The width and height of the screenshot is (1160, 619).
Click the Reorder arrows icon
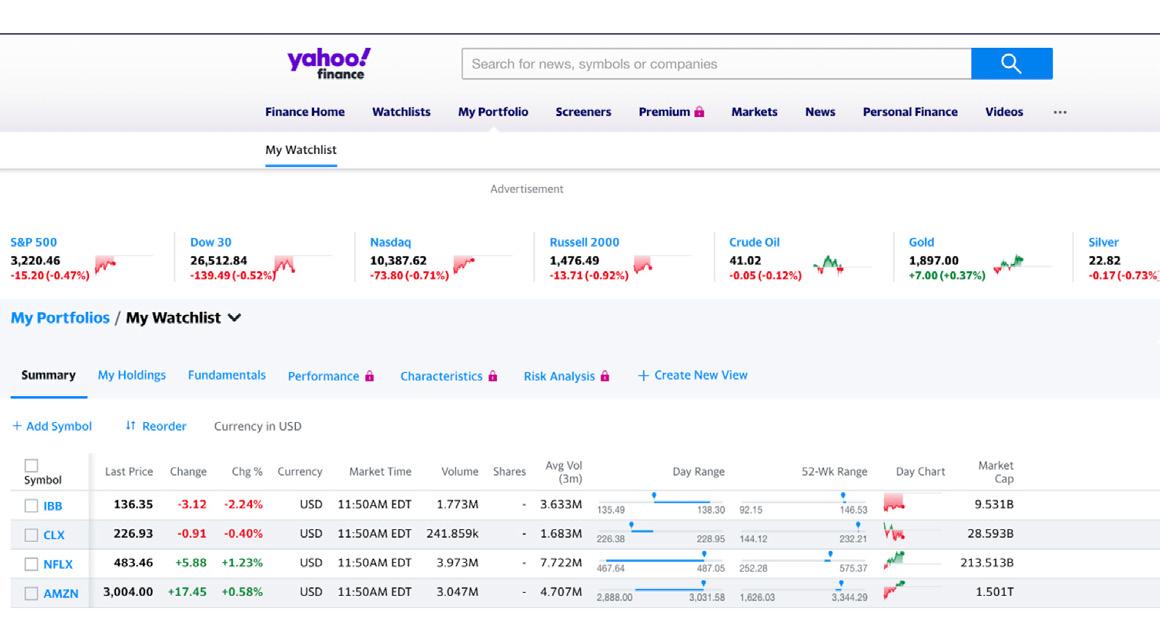(130, 425)
